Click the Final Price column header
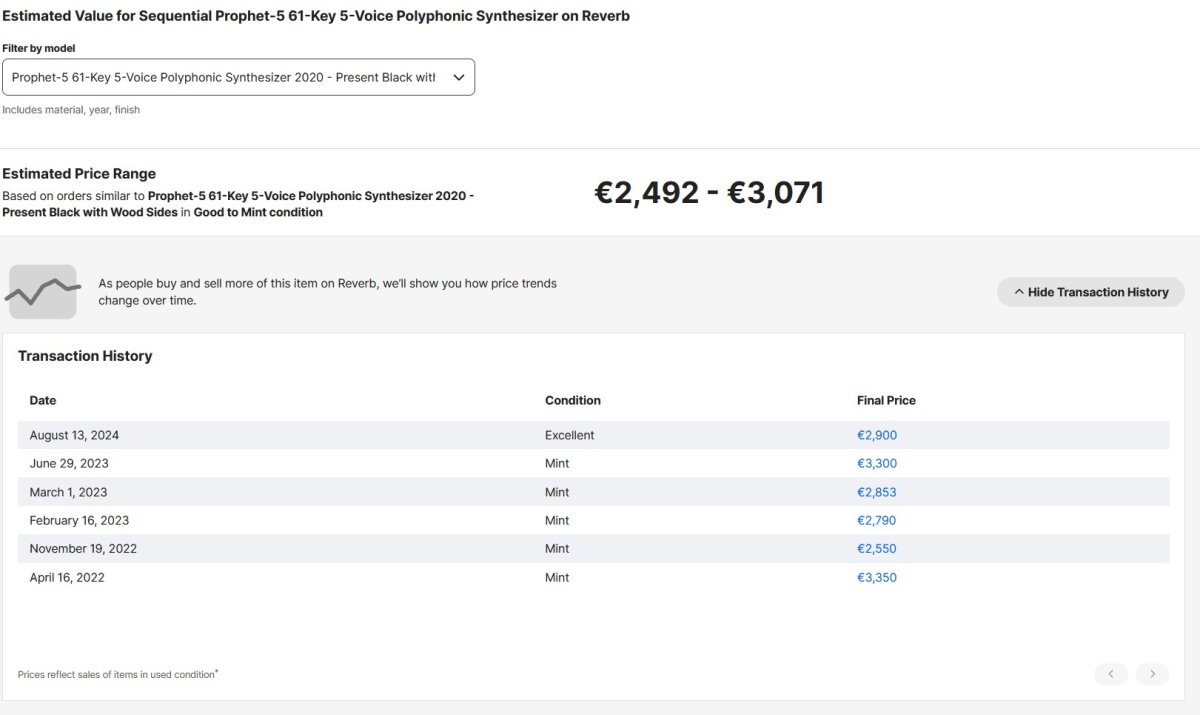 coord(886,400)
